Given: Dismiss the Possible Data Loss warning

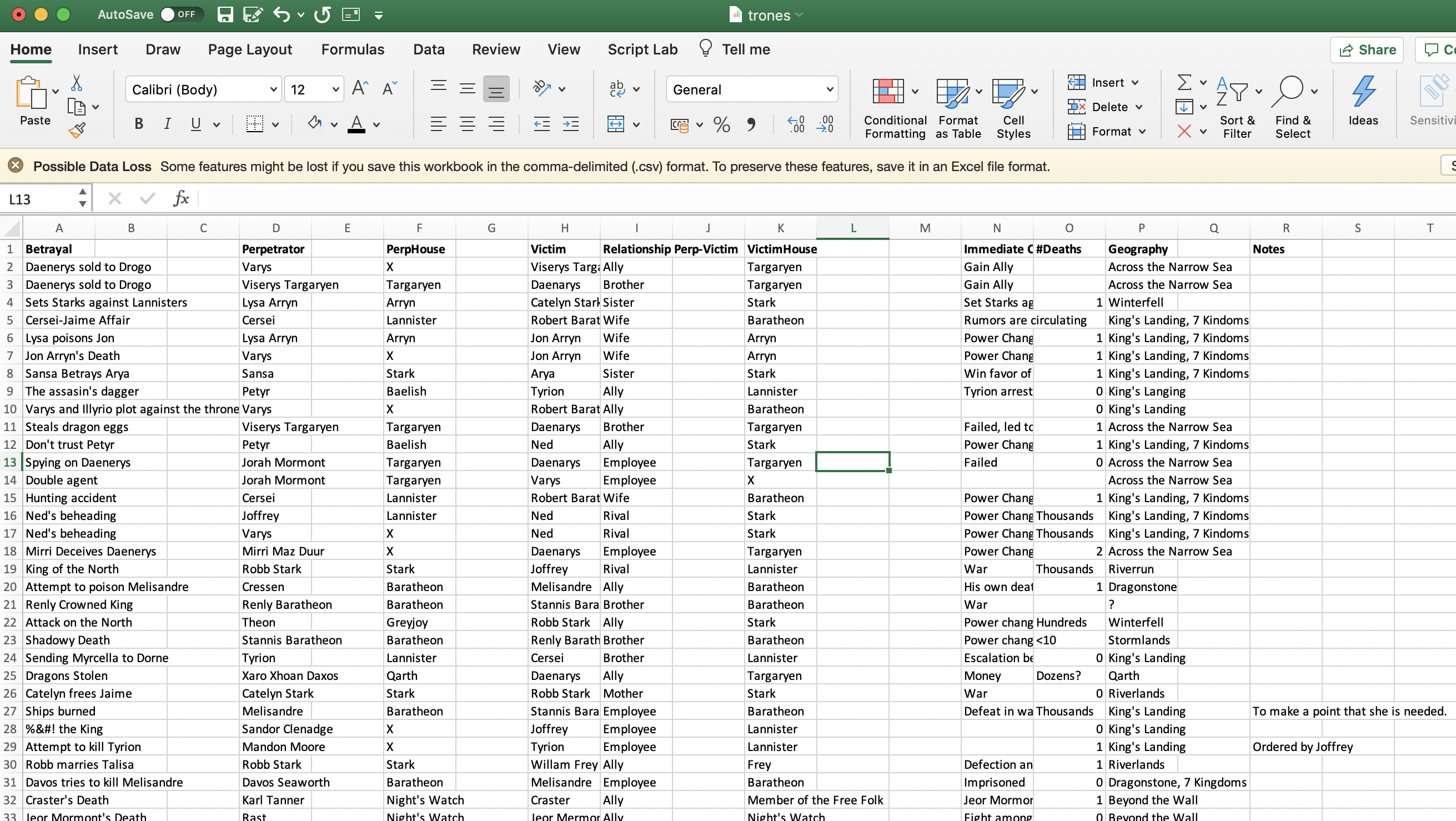Looking at the screenshot, I should pyautogui.click(x=15, y=165).
